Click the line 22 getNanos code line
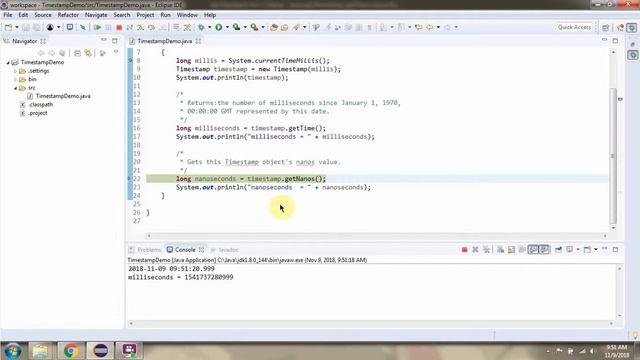The image size is (640, 360). click(251, 179)
